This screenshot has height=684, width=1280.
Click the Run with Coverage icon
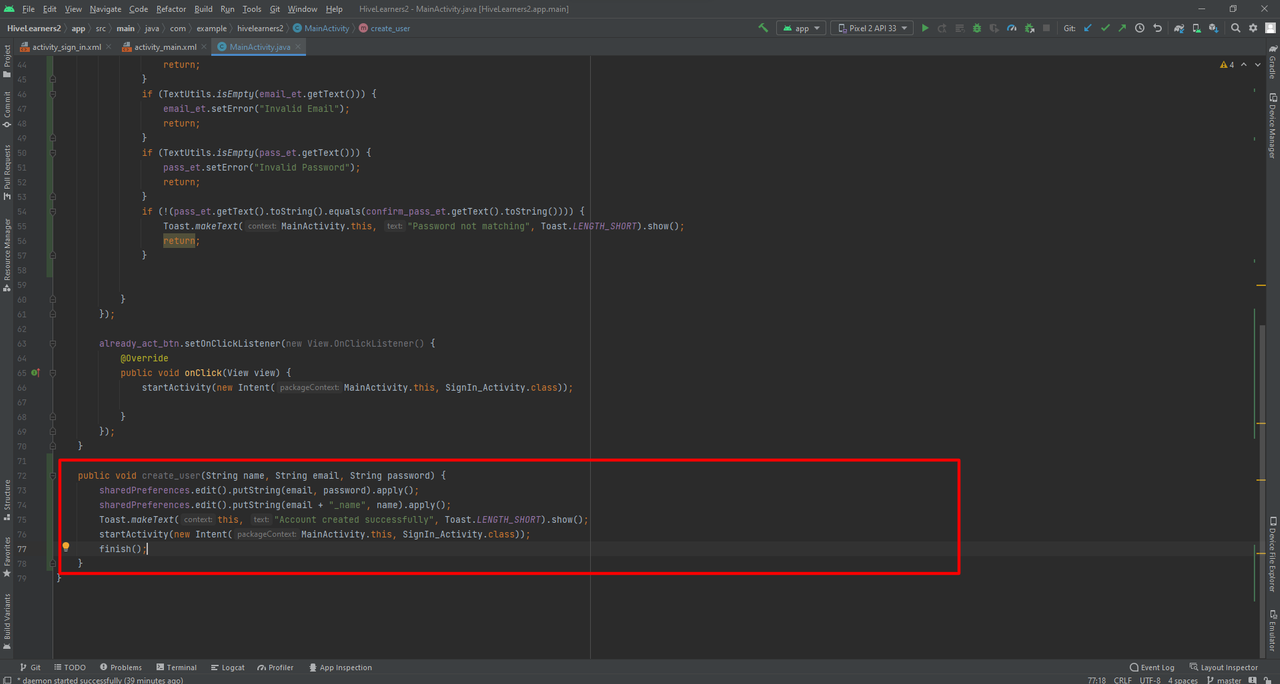click(994, 28)
